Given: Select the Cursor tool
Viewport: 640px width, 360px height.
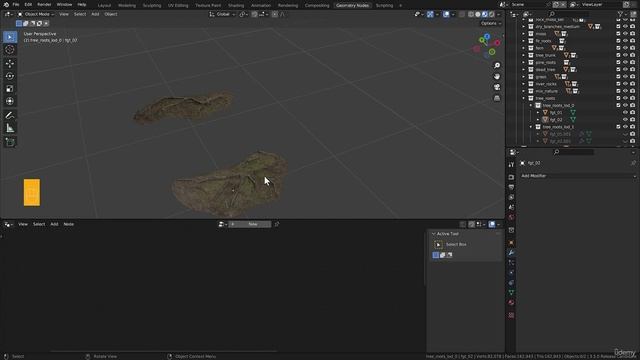Looking at the screenshot, I should pos(10,50).
